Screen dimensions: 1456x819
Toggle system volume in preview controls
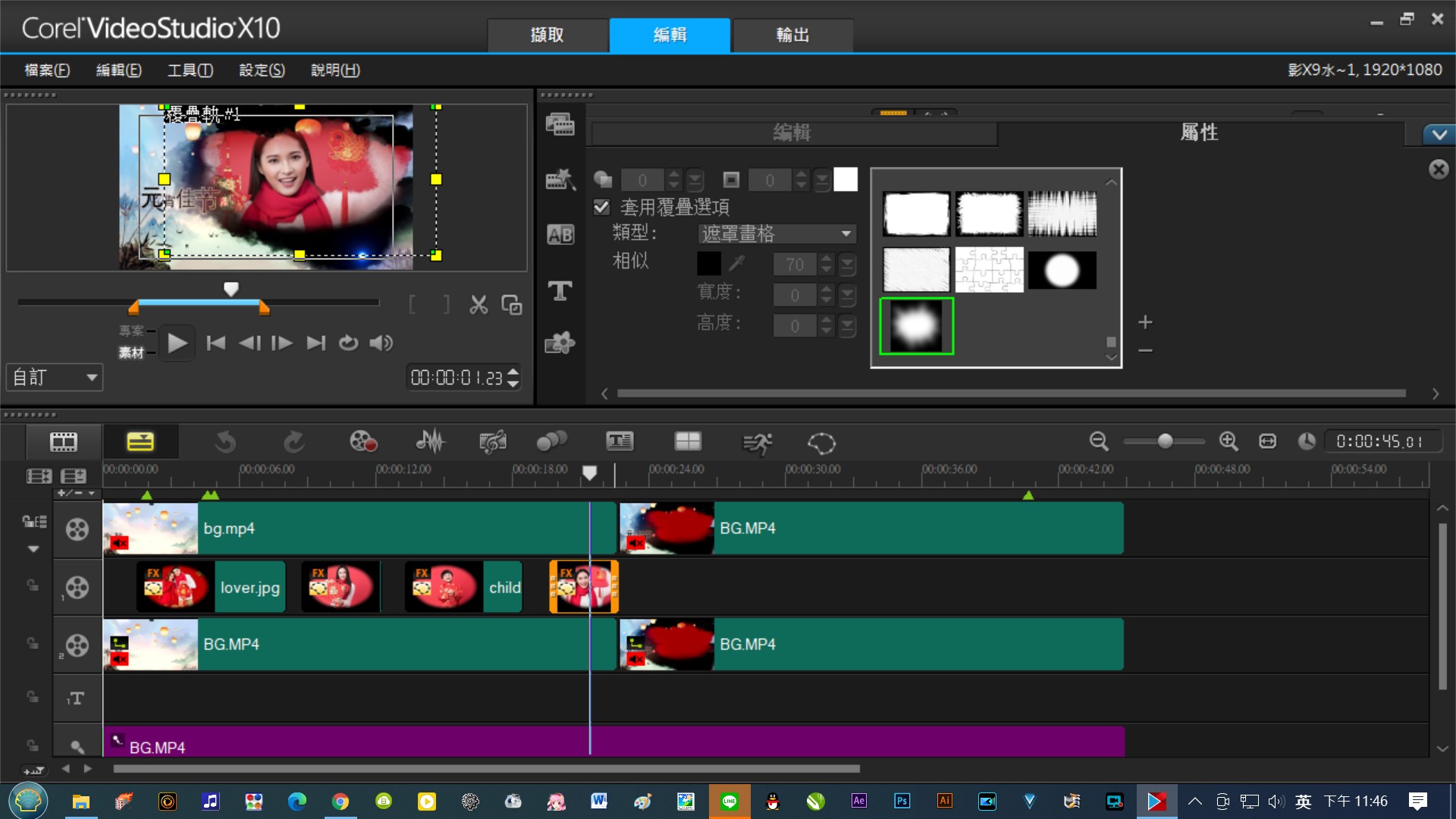(x=381, y=343)
